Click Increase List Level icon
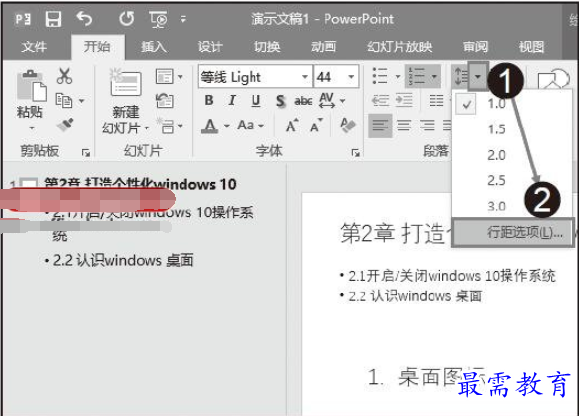The height and width of the screenshot is (416, 579). coord(404,100)
